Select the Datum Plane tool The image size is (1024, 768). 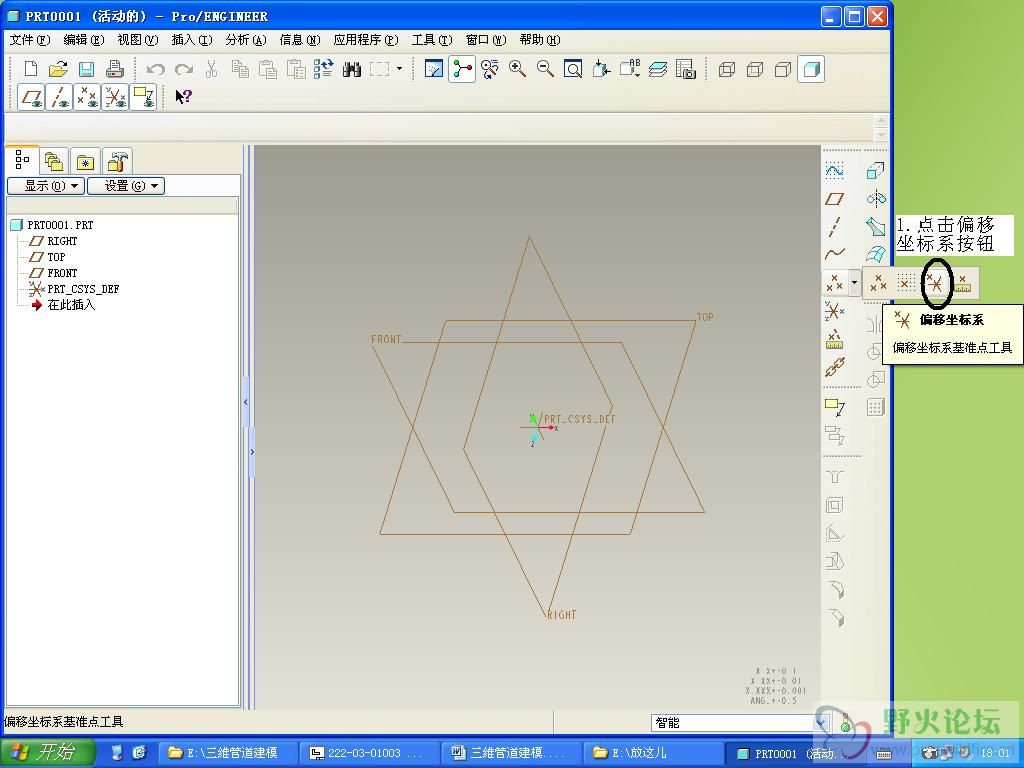835,199
